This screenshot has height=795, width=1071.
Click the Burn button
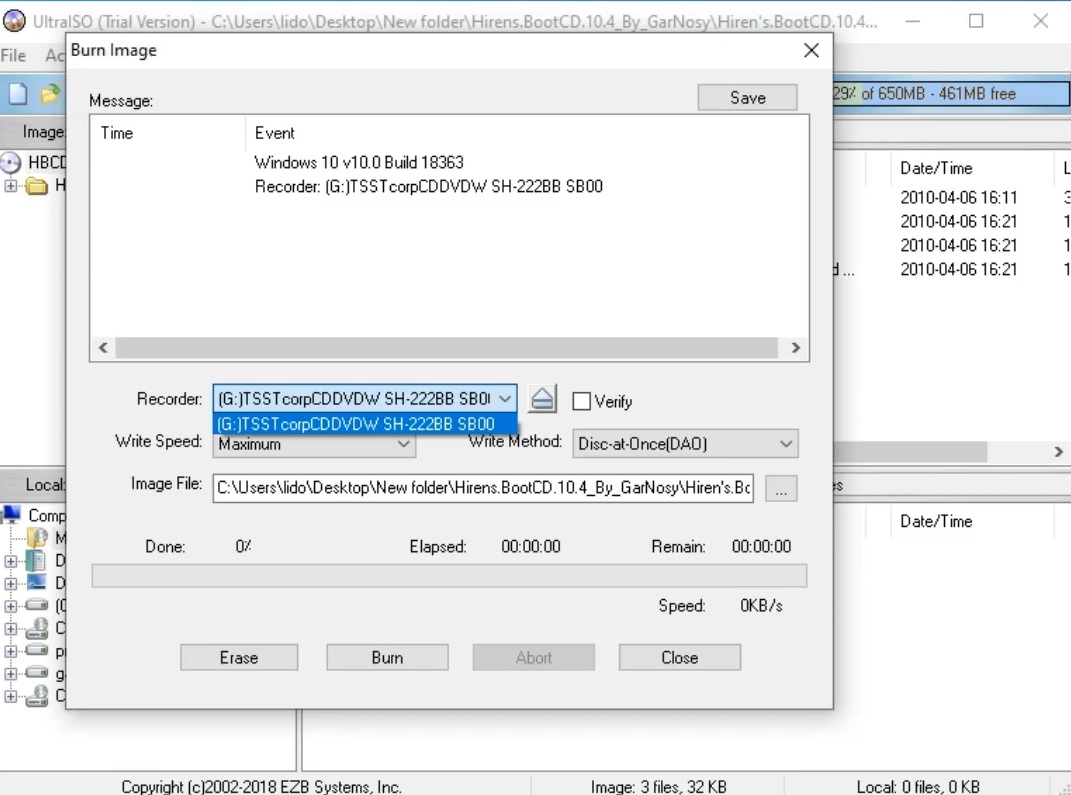[387, 657]
